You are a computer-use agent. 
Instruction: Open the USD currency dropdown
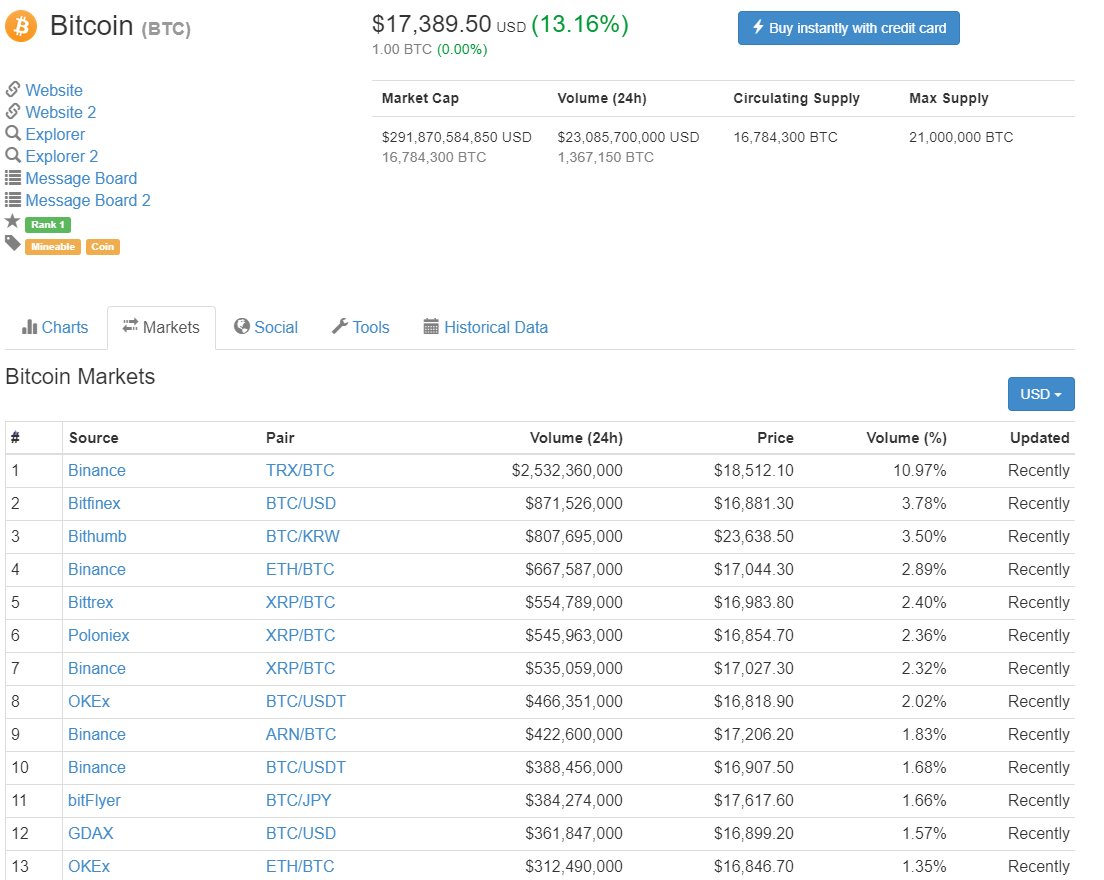(1041, 394)
